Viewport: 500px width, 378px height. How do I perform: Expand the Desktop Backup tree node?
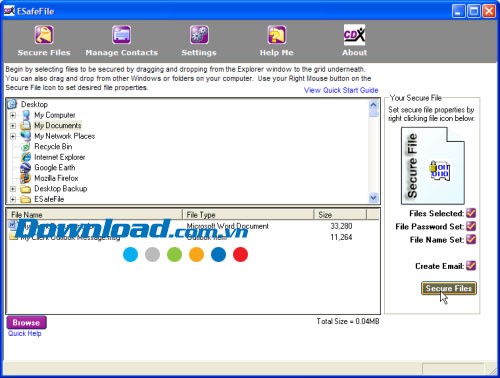click(13, 189)
